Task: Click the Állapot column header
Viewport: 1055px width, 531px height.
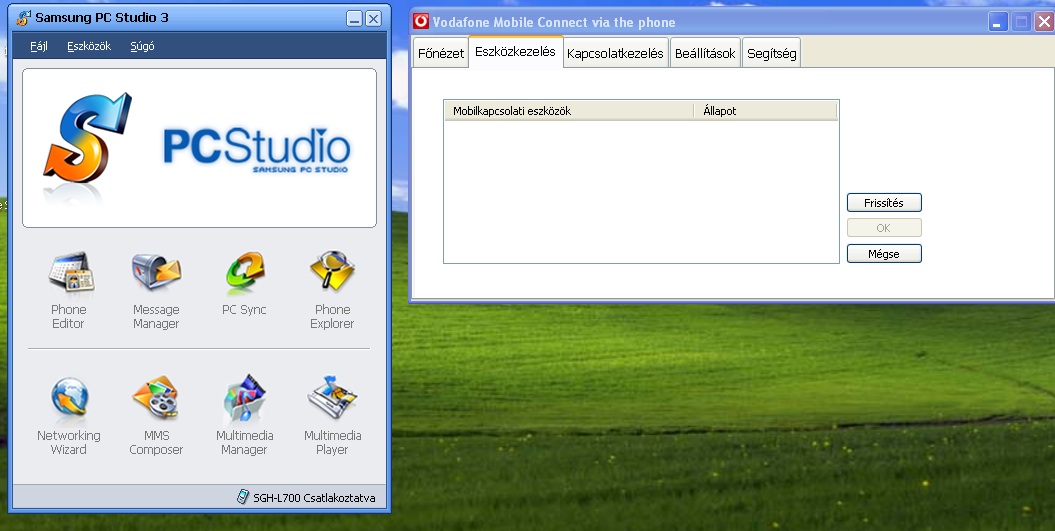Action: coord(766,111)
